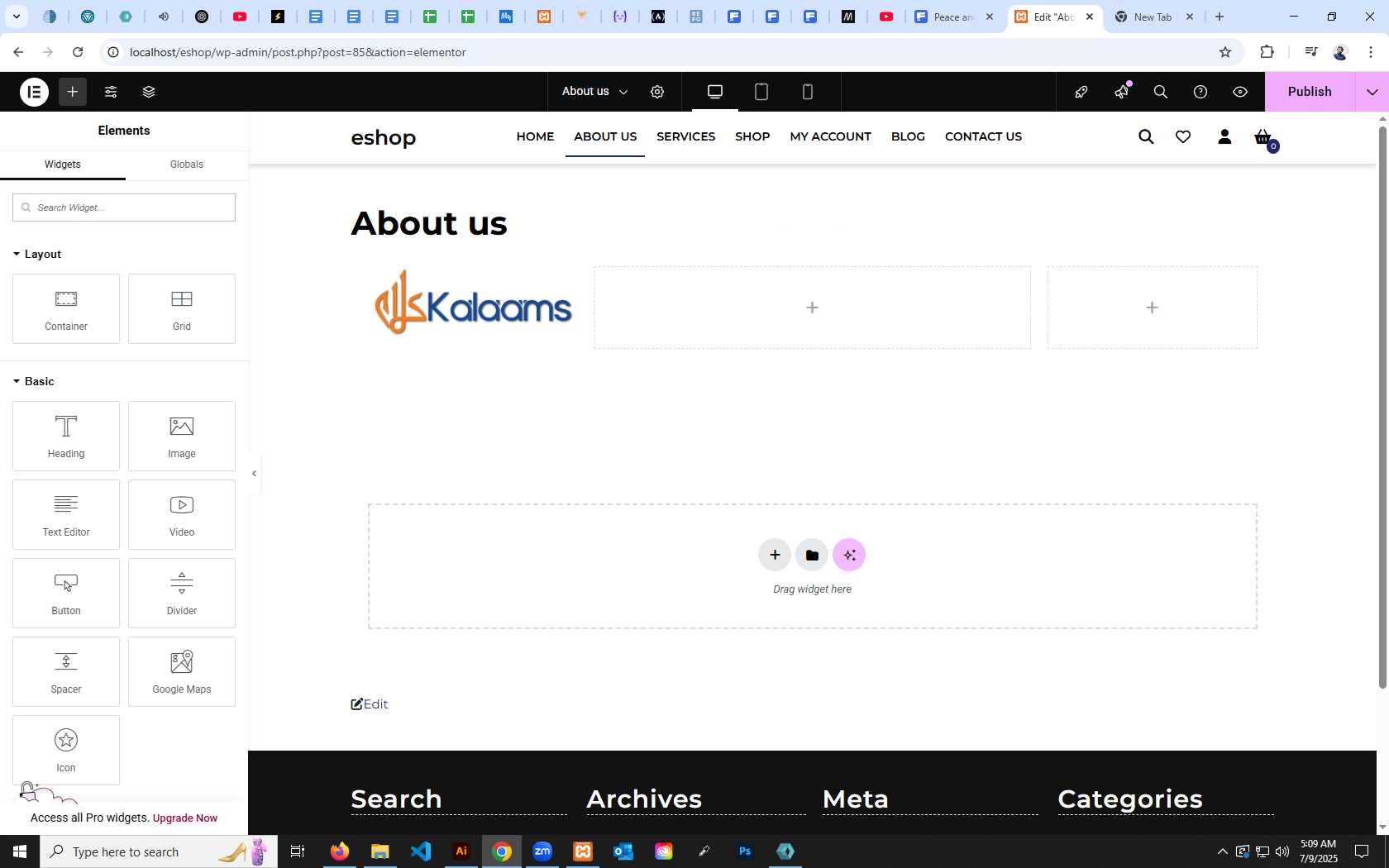Select the Heading widget
Image resolution: width=1389 pixels, height=868 pixels.
[66, 436]
